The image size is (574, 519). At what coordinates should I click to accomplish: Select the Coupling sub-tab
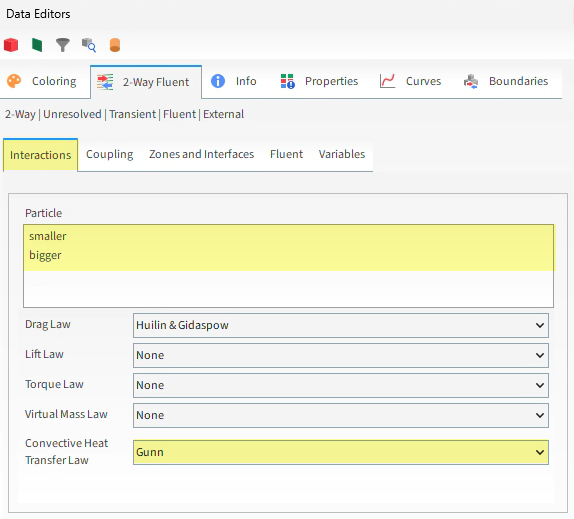point(109,154)
